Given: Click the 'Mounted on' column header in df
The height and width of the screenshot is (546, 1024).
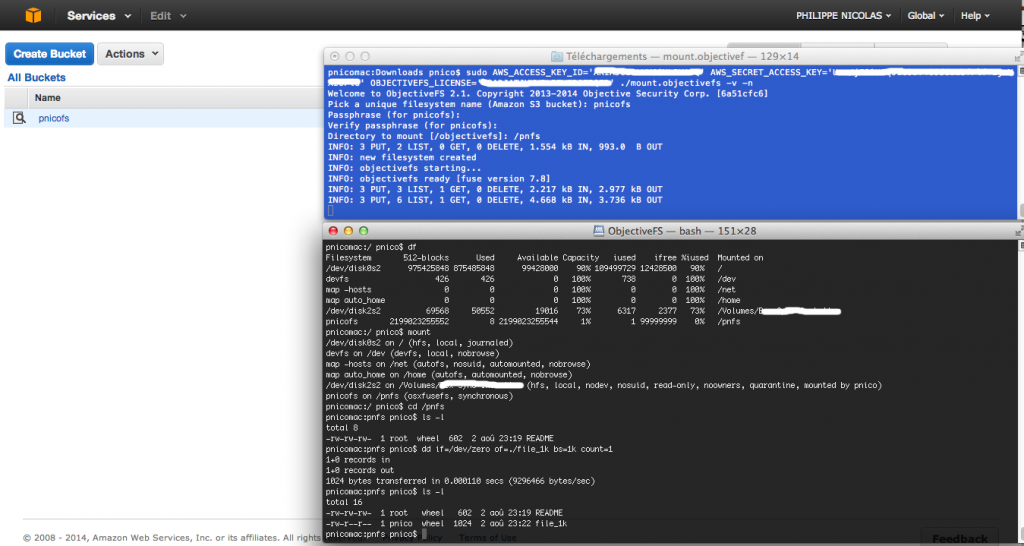Looking at the screenshot, I should click(x=740, y=258).
